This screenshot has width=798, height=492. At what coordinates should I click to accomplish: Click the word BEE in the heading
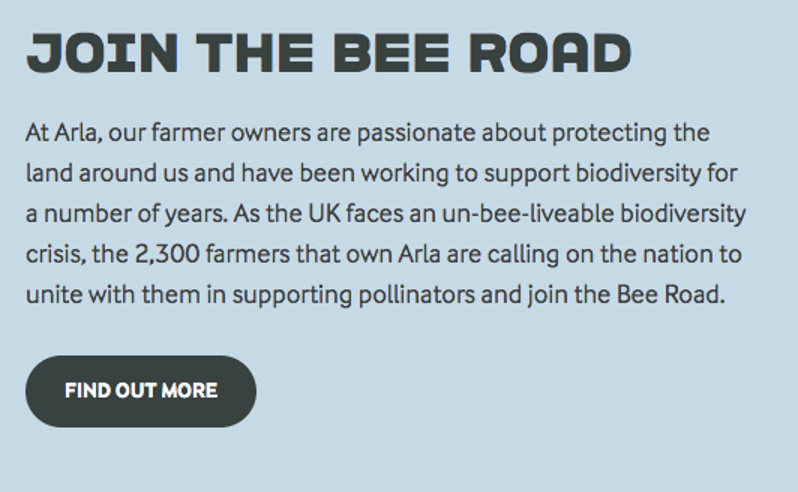[x=392, y=53]
